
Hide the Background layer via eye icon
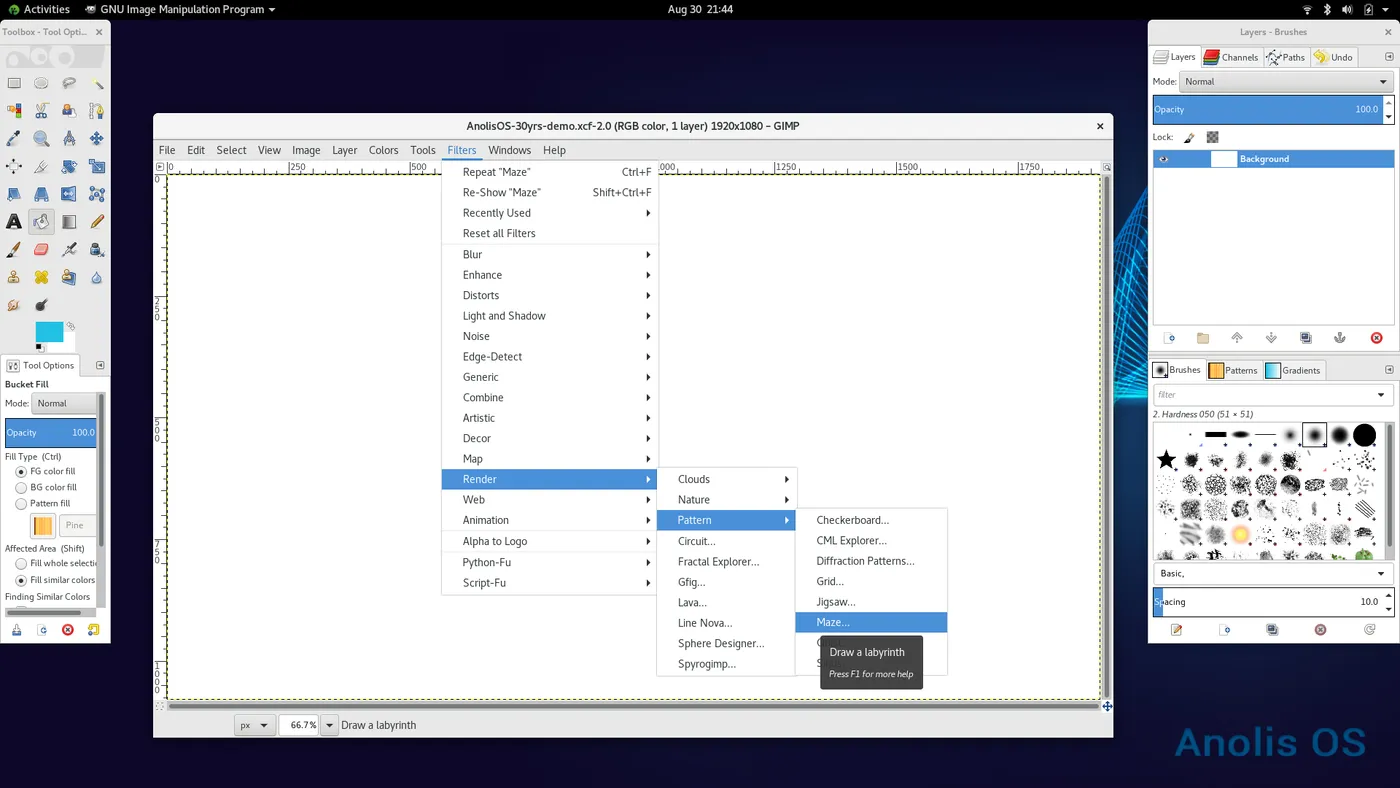point(1163,159)
